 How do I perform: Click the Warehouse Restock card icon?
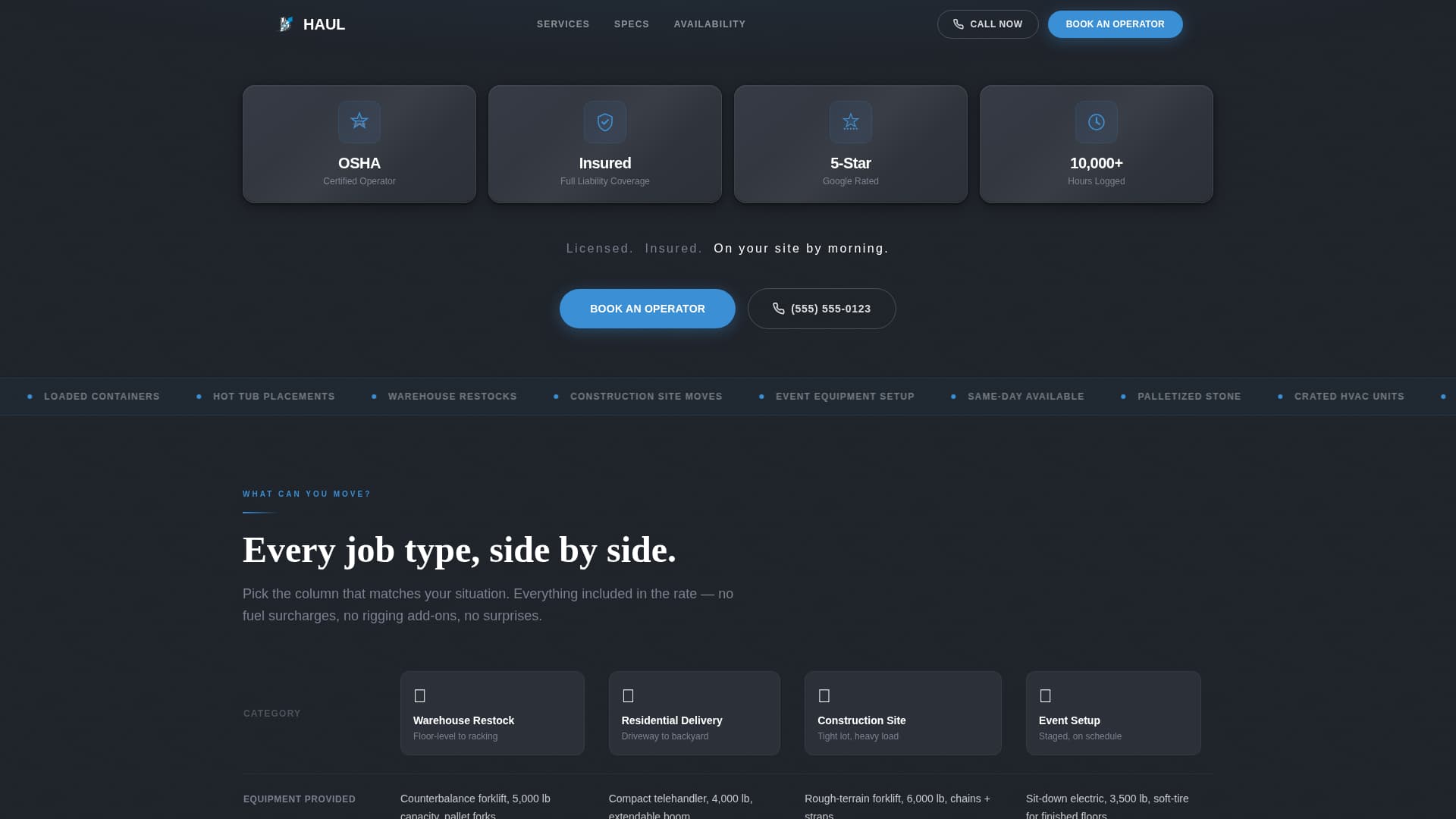pyautogui.click(x=420, y=695)
